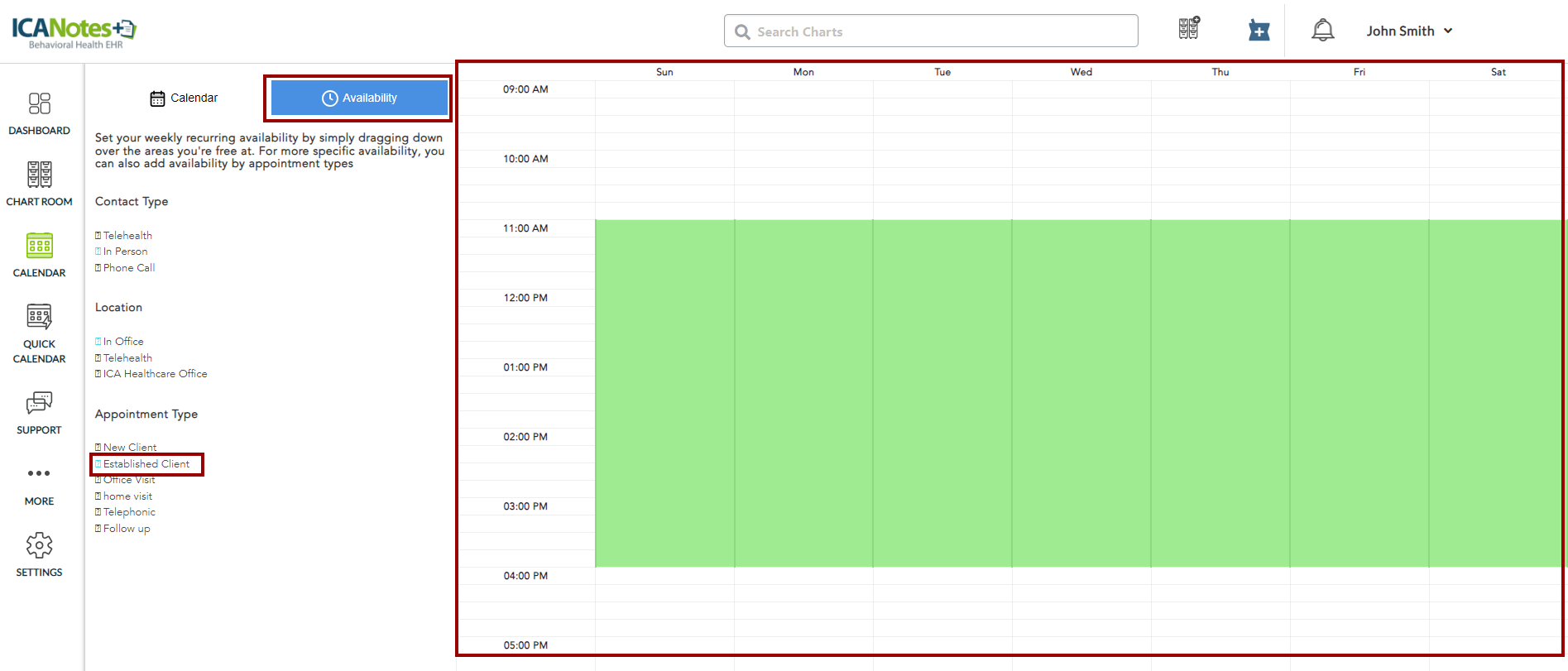Open the Chart Room icon
Viewport: 1568px width, 671px height.
point(39,184)
